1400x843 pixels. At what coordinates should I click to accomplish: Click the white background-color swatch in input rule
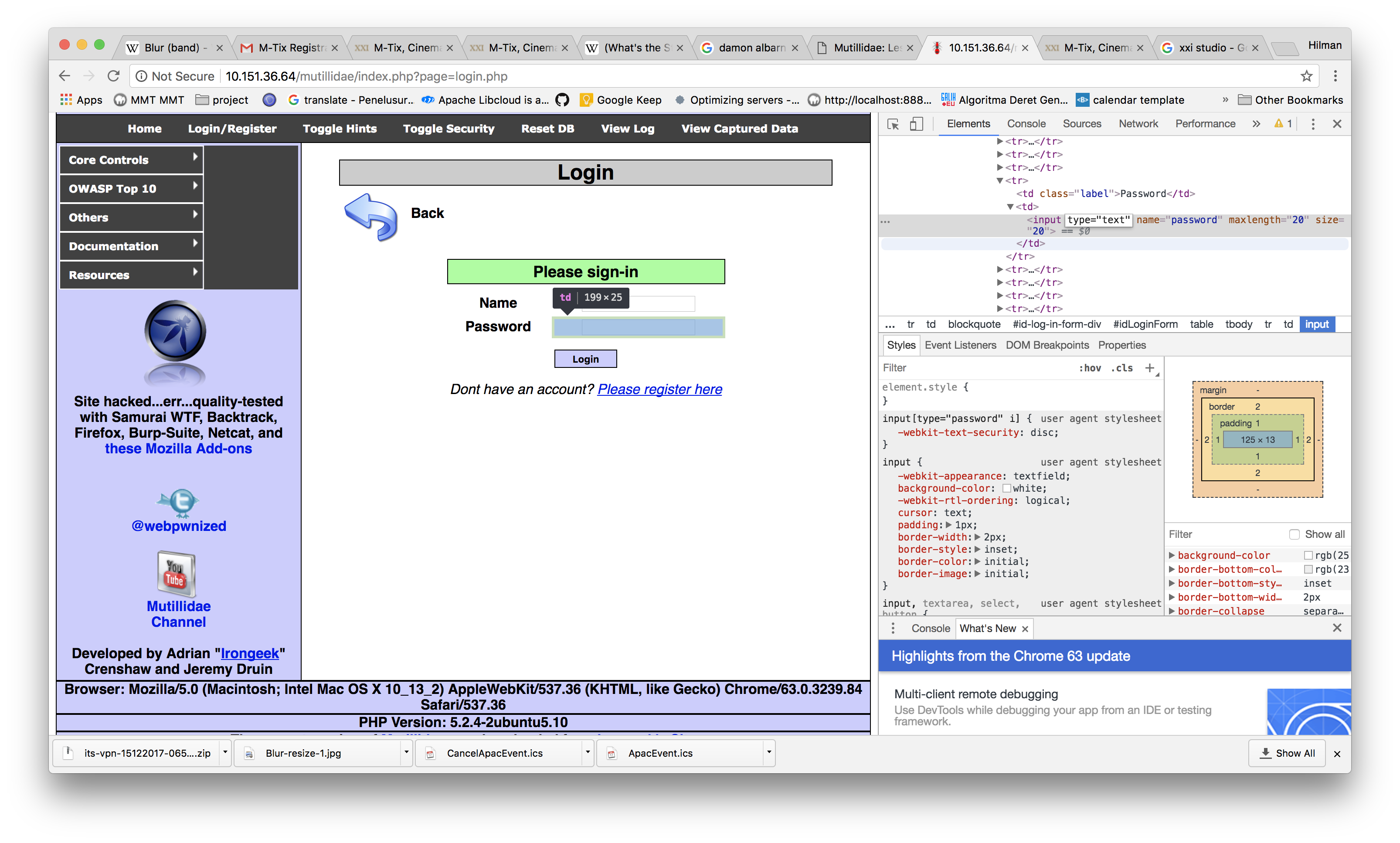tap(1006, 489)
